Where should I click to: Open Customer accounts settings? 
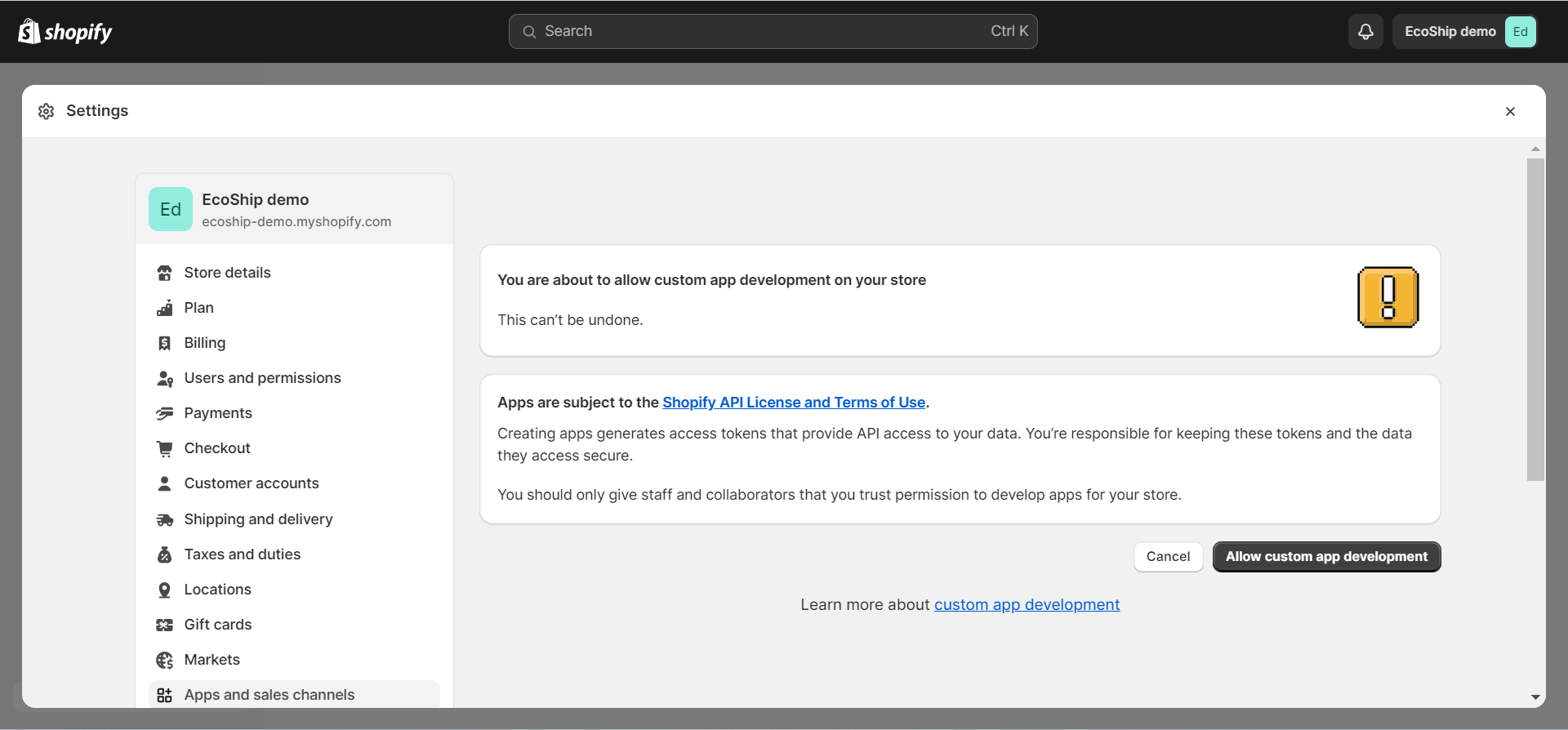click(294, 483)
